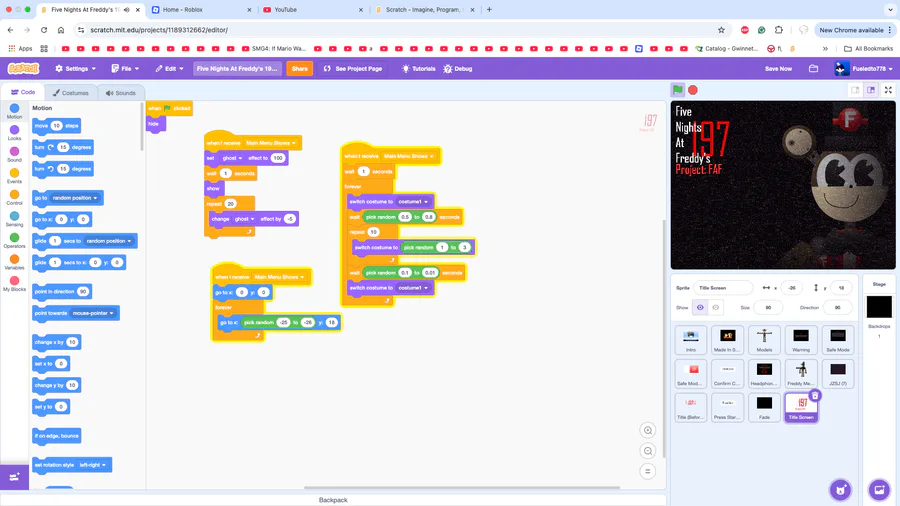Select the Variables block category
This screenshot has height=506, width=900.
point(14,262)
